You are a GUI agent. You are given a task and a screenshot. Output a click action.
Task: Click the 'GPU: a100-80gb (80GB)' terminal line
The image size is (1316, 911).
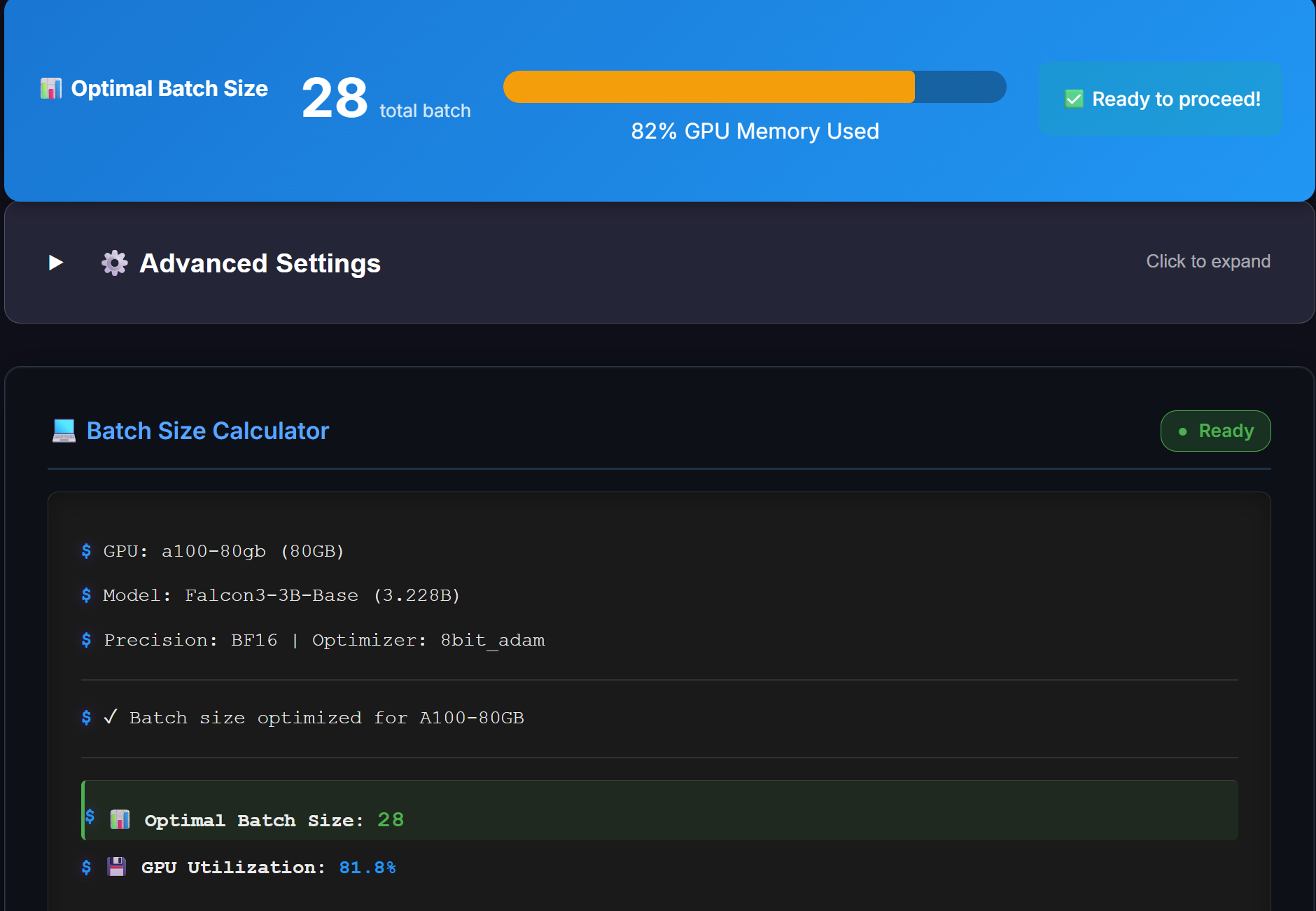tap(223, 551)
